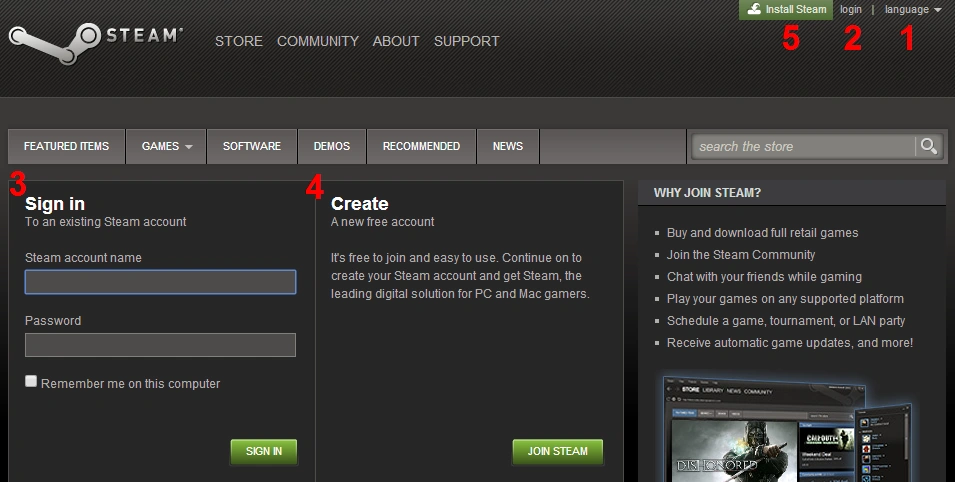Click the magnifying glass search icon
The width and height of the screenshot is (955, 482).
click(x=929, y=146)
